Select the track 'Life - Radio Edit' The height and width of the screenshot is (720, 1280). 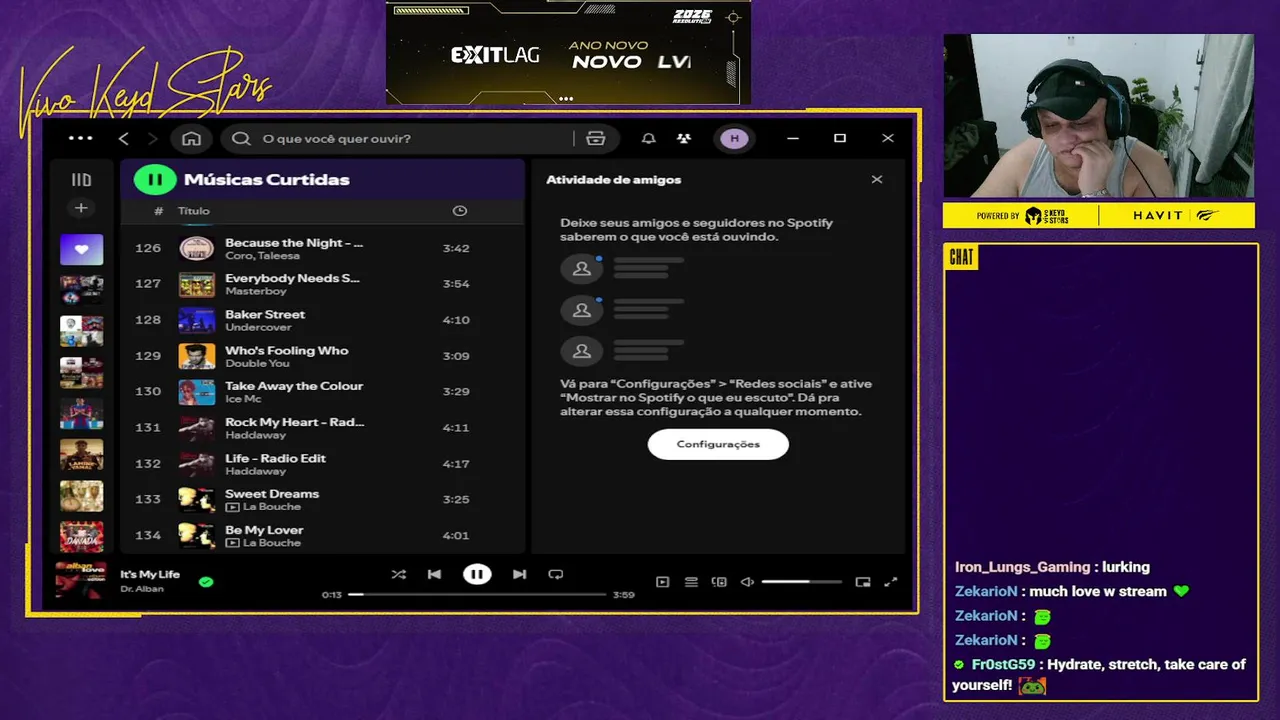point(322,464)
